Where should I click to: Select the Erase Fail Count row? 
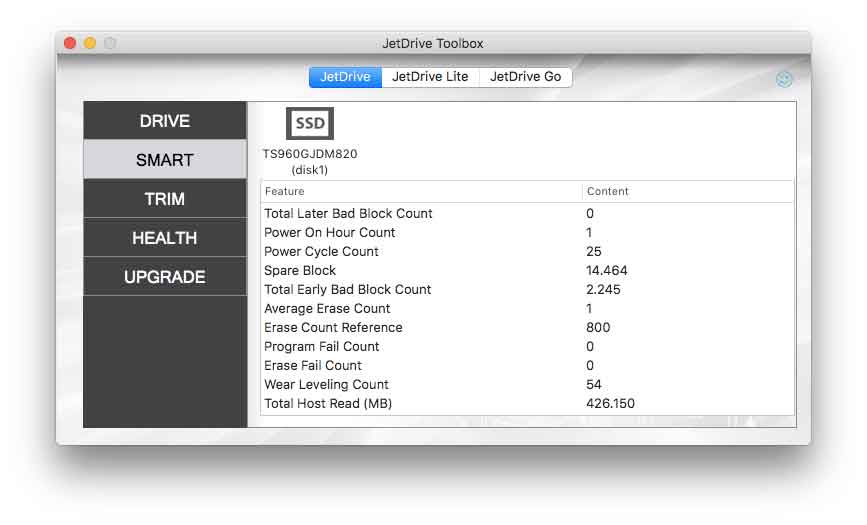pos(527,365)
